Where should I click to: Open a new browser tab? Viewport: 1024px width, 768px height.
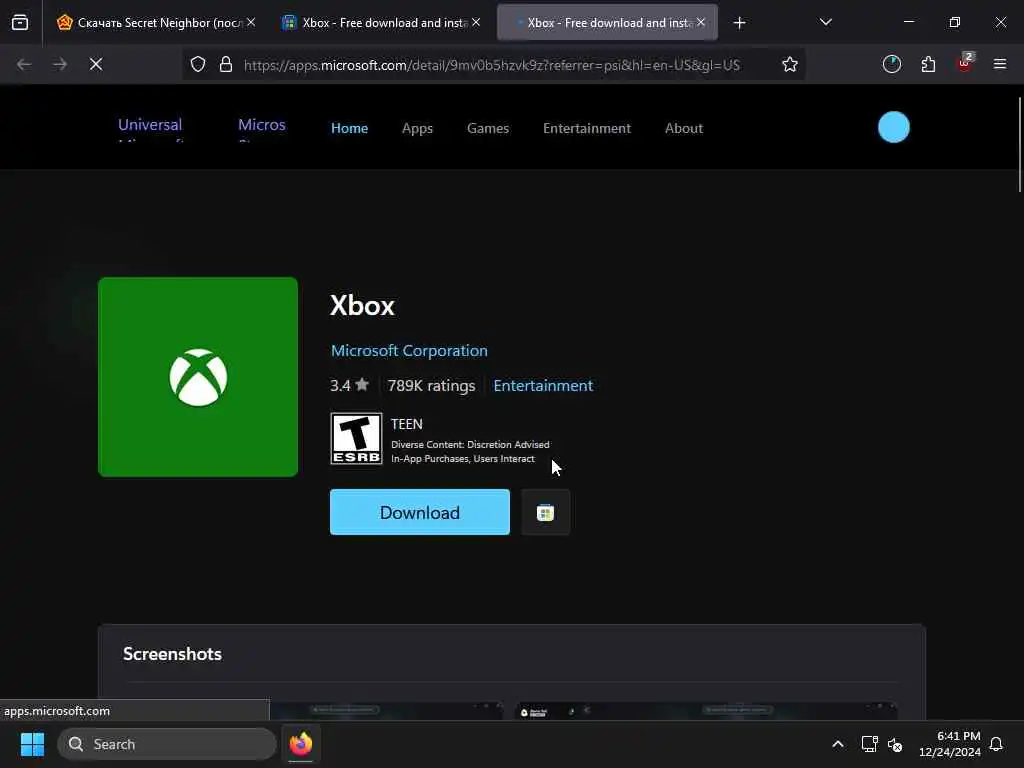pos(739,23)
